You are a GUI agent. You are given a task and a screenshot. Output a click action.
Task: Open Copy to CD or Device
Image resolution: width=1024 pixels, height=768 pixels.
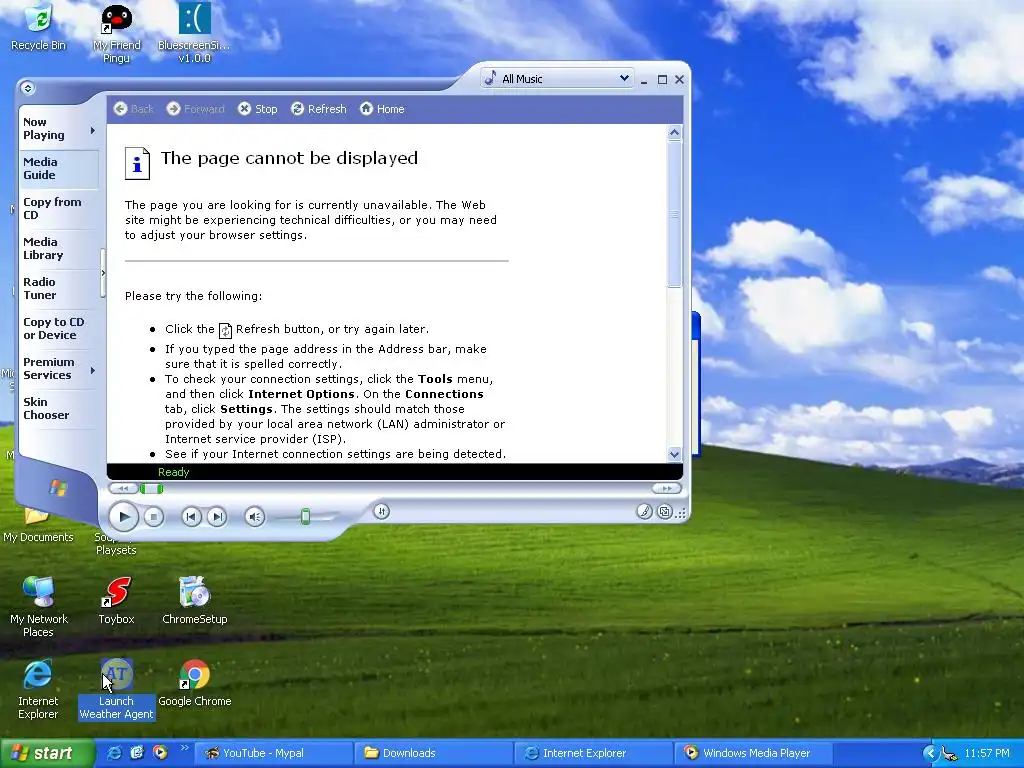(x=59, y=328)
